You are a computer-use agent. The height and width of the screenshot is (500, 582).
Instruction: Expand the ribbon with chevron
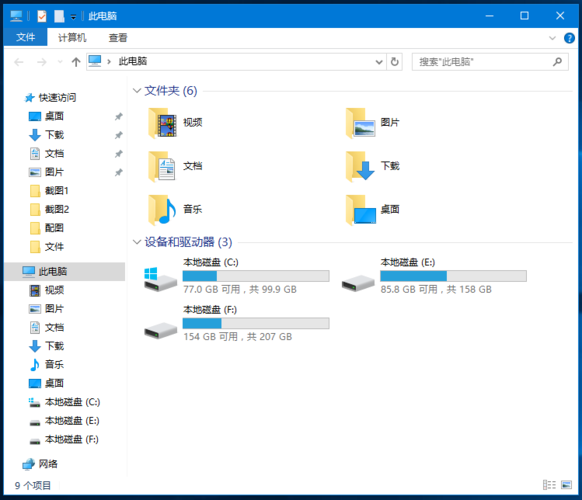point(552,38)
